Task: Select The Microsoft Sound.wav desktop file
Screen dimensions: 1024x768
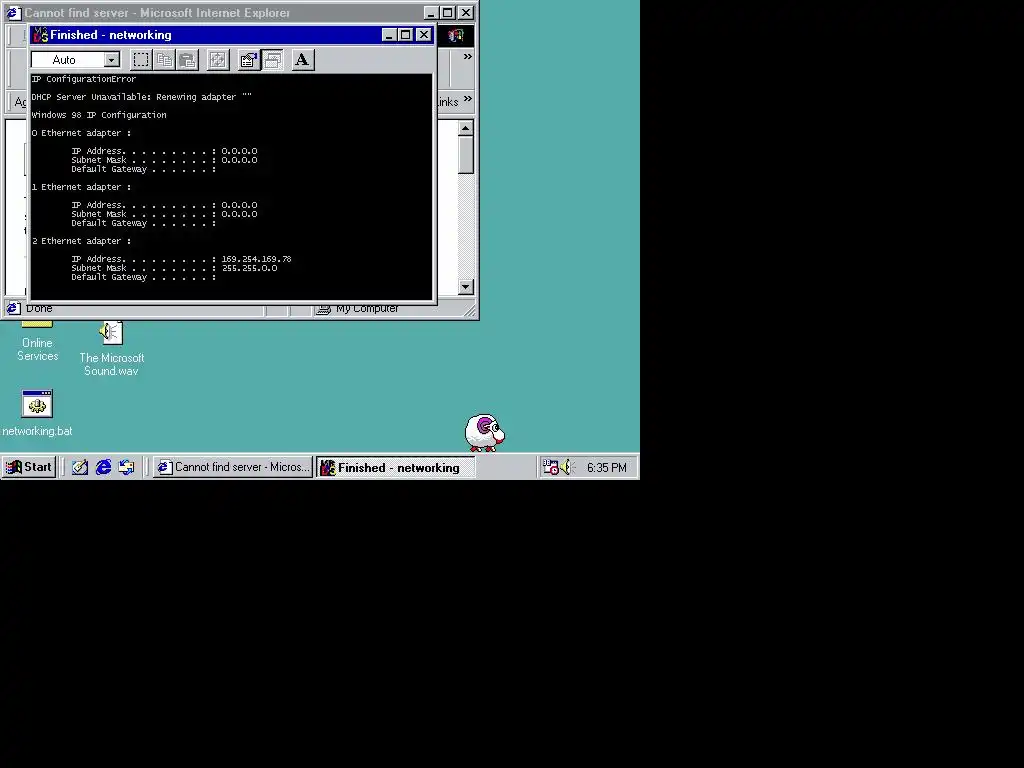Action: point(112,349)
